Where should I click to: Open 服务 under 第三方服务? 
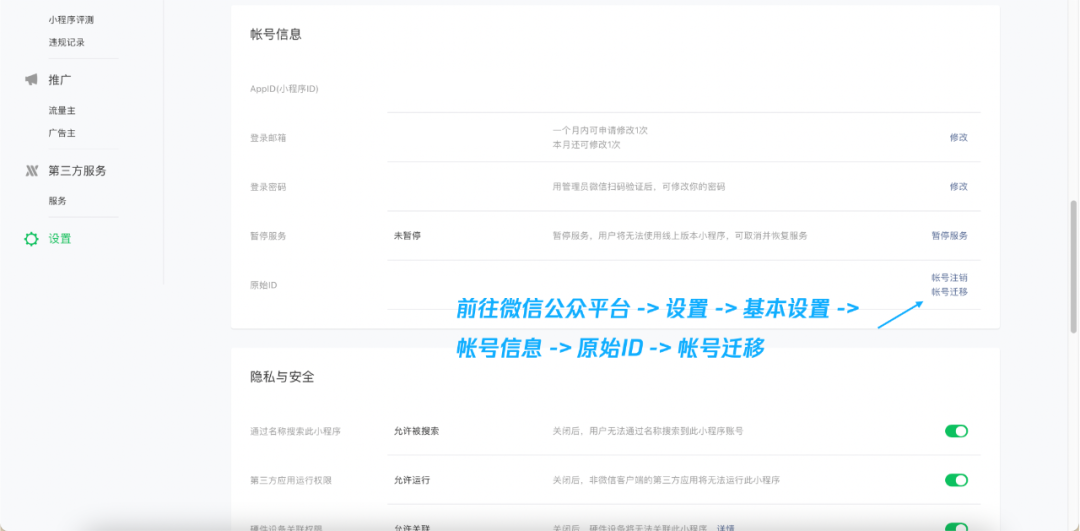click(x=57, y=201)
